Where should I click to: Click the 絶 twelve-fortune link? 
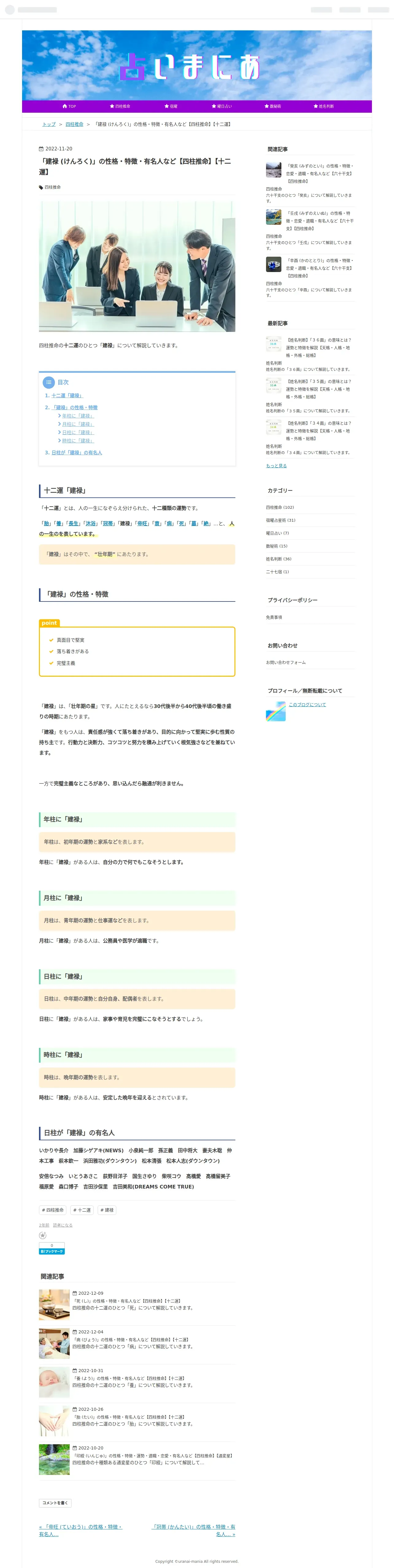click(x=207, y=523)
